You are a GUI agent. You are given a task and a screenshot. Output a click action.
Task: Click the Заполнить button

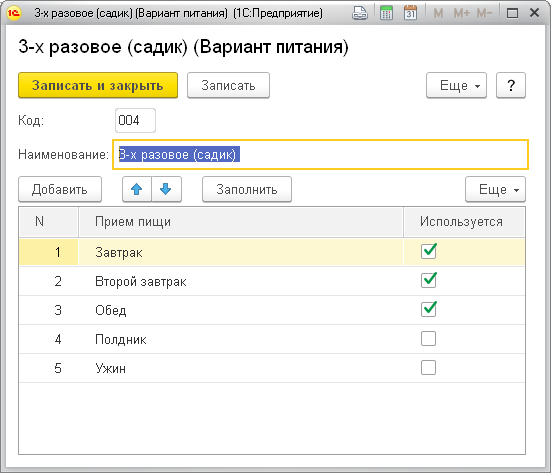pyautogui.click(x=247, y=189)
